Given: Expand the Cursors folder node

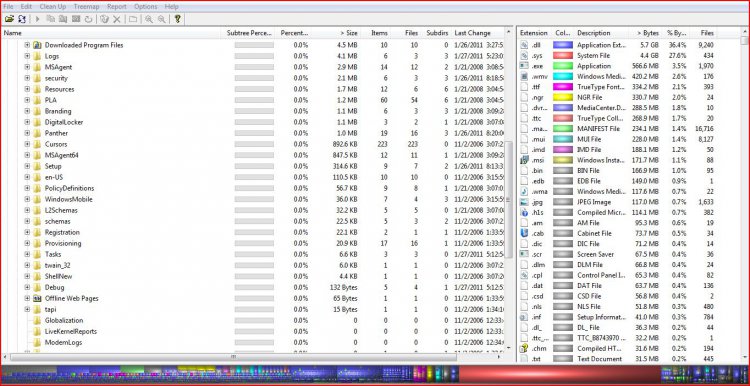Looking at the screenshot, I should (x=27, y=144).
